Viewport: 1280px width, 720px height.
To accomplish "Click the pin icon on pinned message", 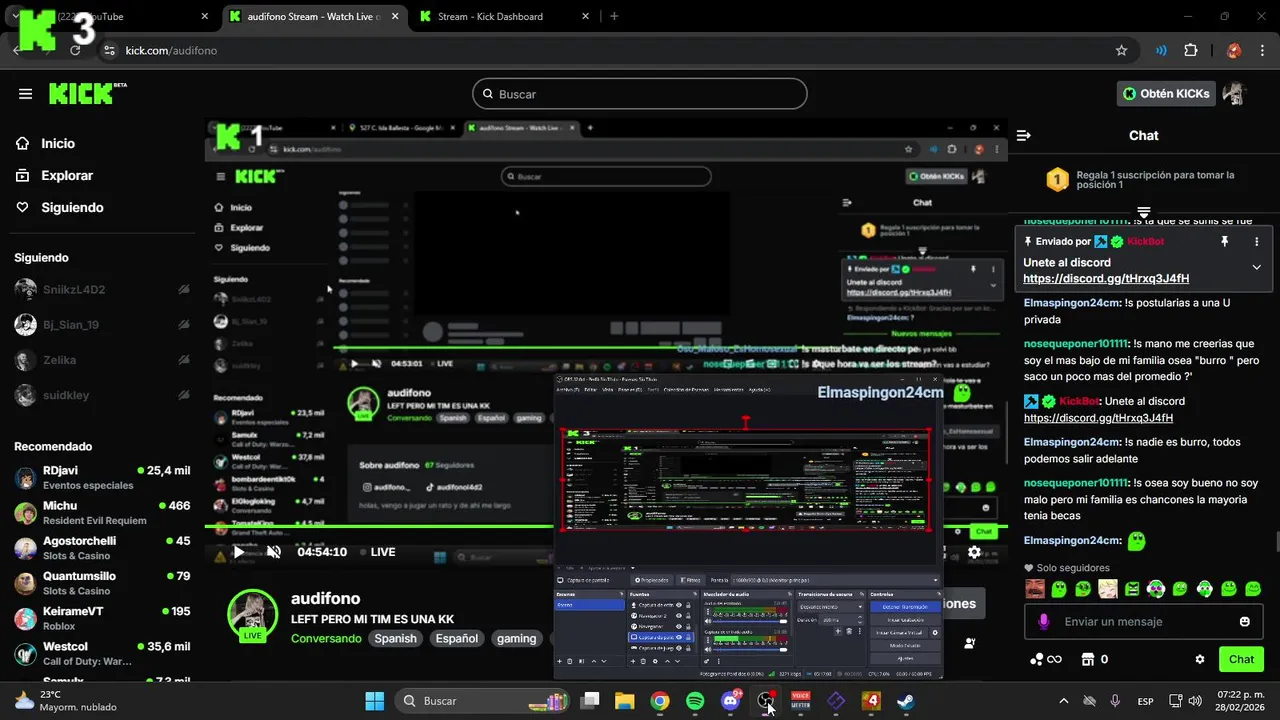I will click(1224, 242).
